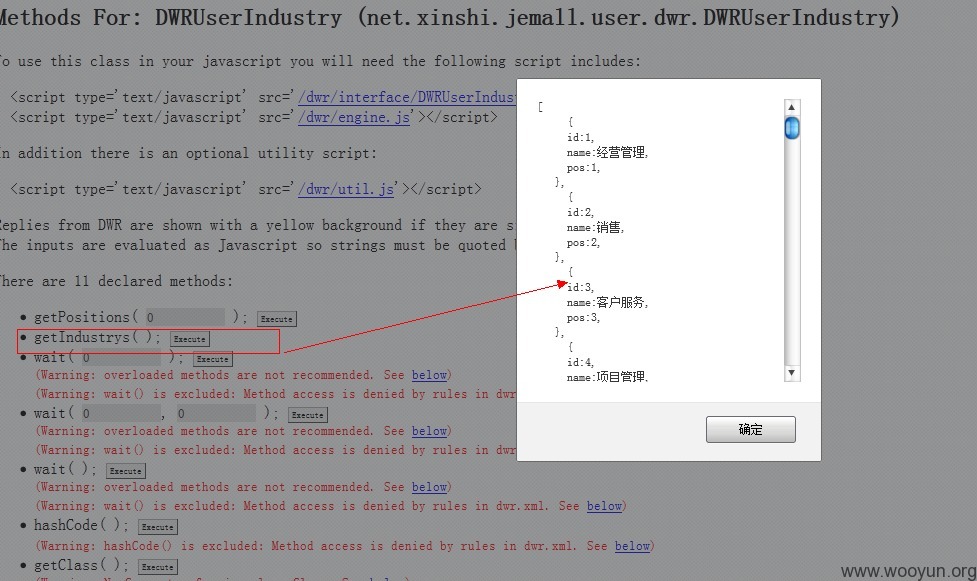Open the /dwr/interface/DWRUserIndustry script link
977x581 pixels.
[407, 97]
